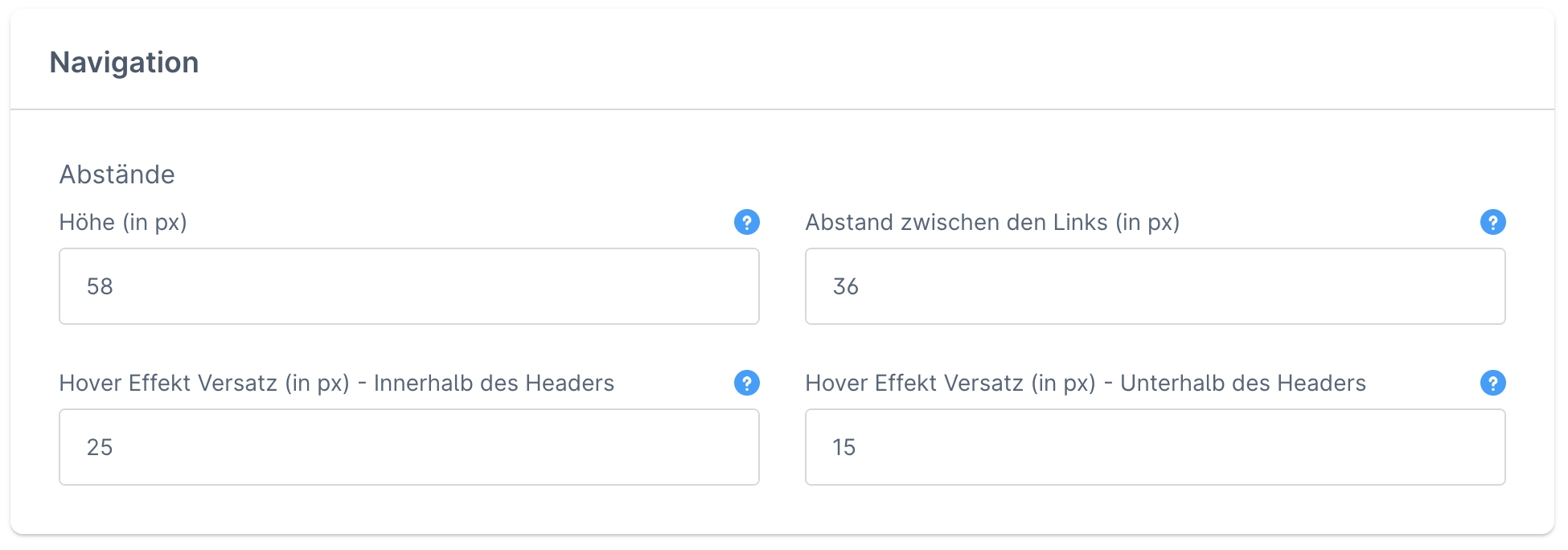
Task: Place cursor on the value 58
Action: pyautogui.click(x=100, y=286)
